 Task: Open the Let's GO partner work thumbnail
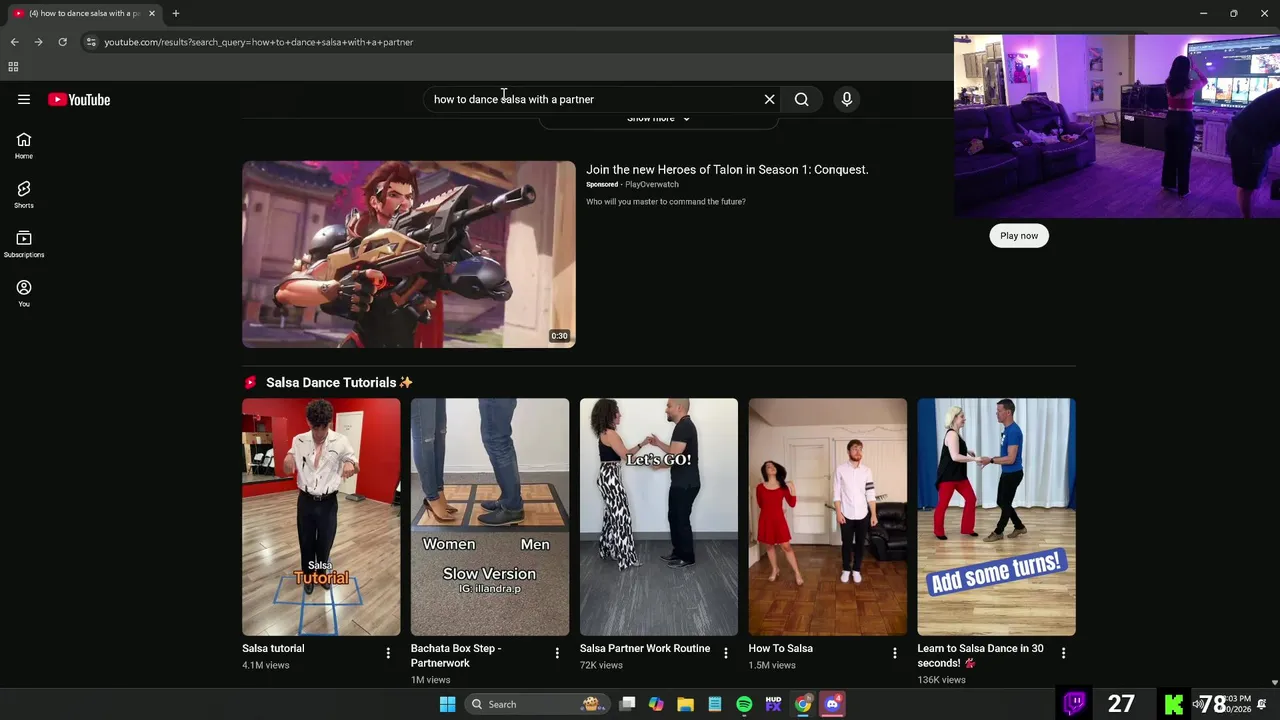659,517
